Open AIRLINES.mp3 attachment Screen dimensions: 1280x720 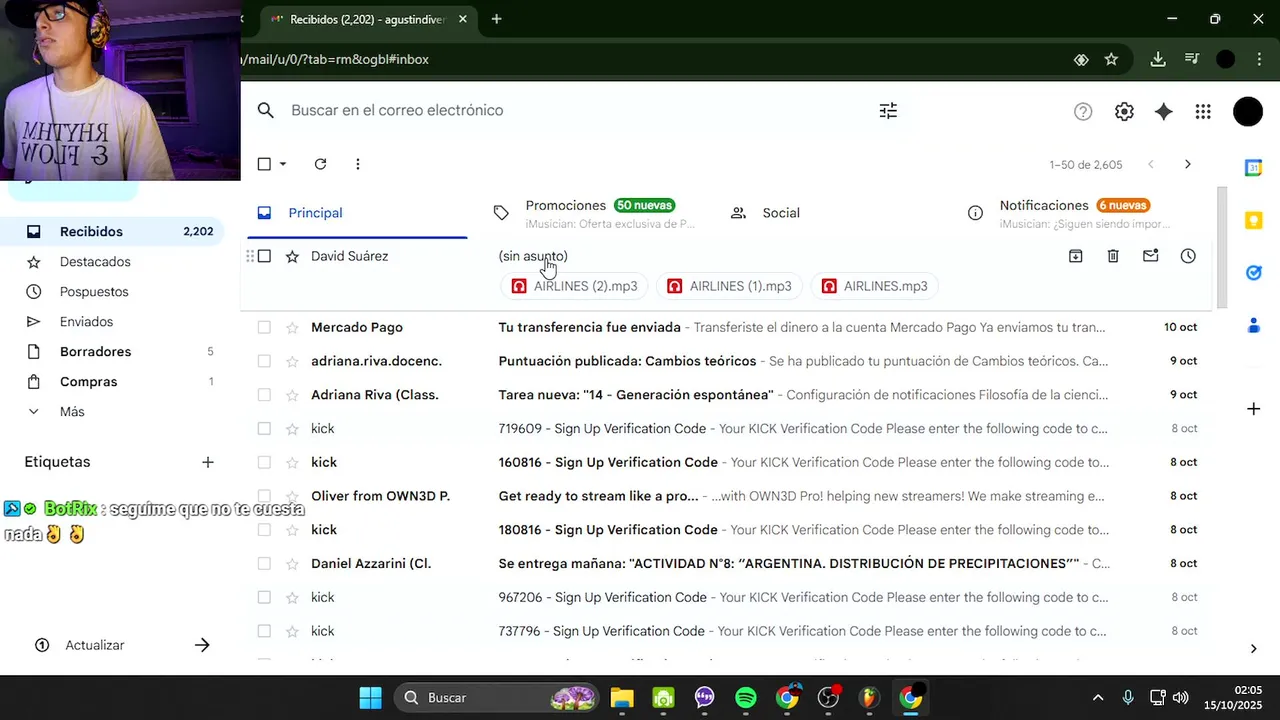click(874, 286)
